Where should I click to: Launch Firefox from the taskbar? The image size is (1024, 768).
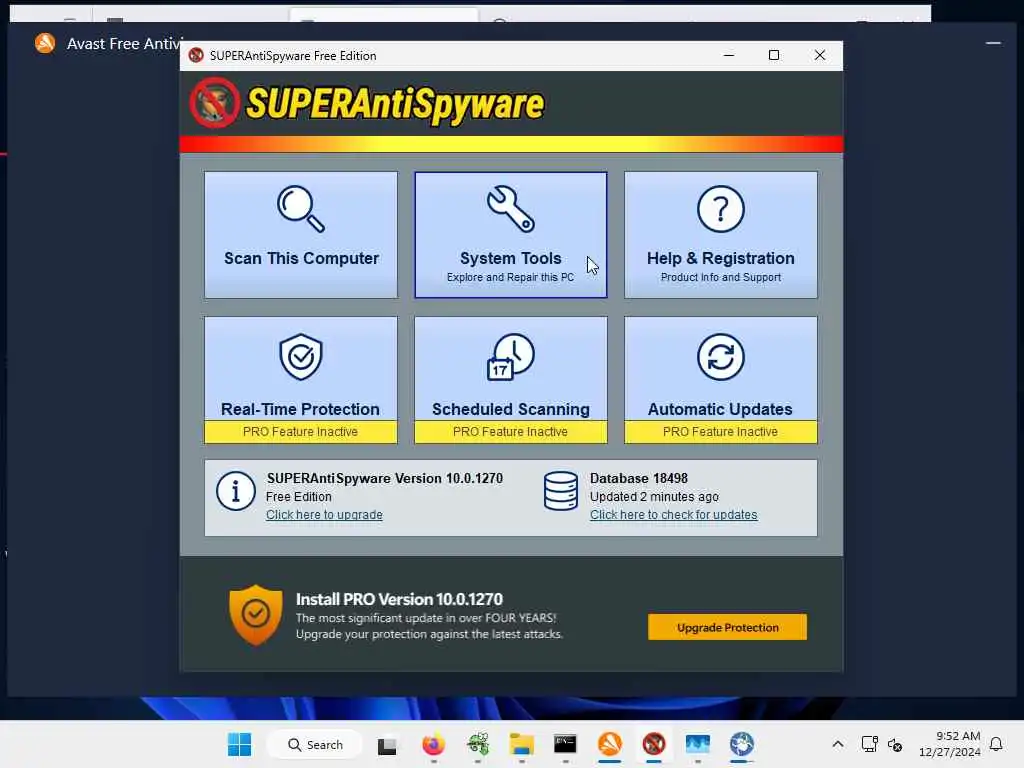pos(433,744)
